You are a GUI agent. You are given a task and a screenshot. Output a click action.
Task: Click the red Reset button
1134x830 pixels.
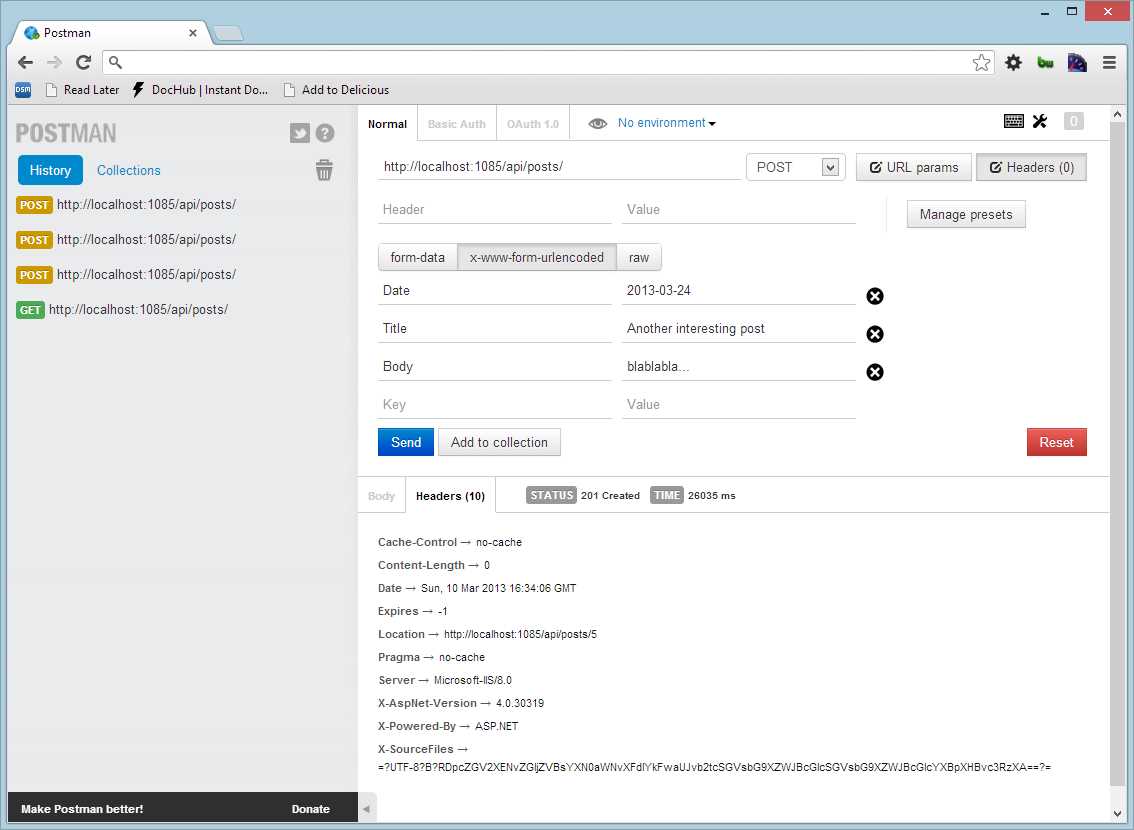1057,442
